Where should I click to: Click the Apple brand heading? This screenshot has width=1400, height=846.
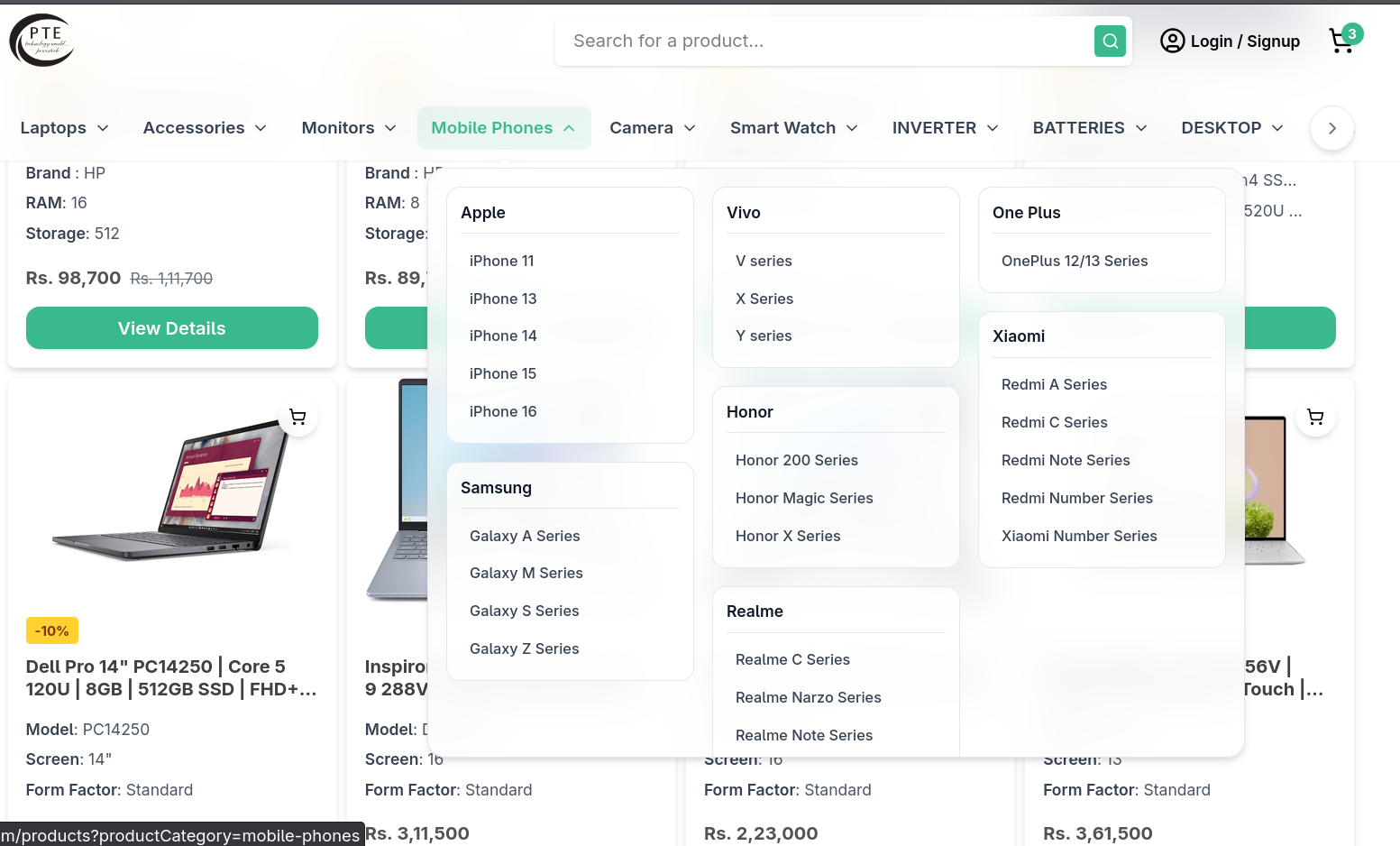pyautogui.click(x=483, y=213)
